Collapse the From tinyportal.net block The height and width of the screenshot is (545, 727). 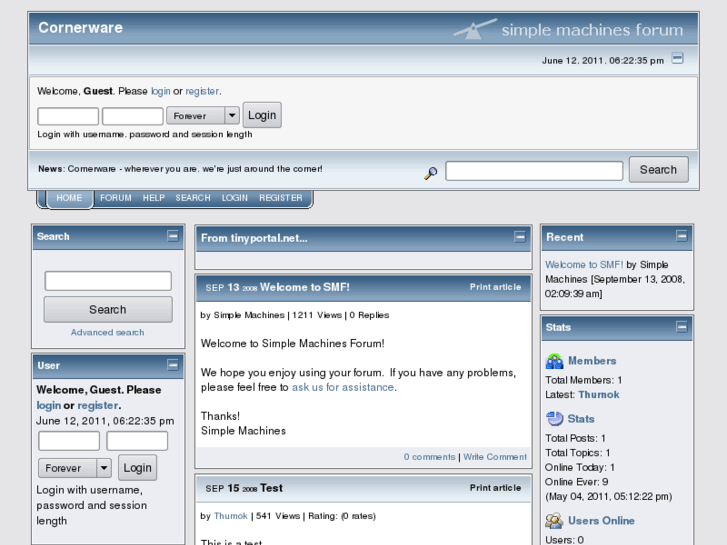(520, 237)
